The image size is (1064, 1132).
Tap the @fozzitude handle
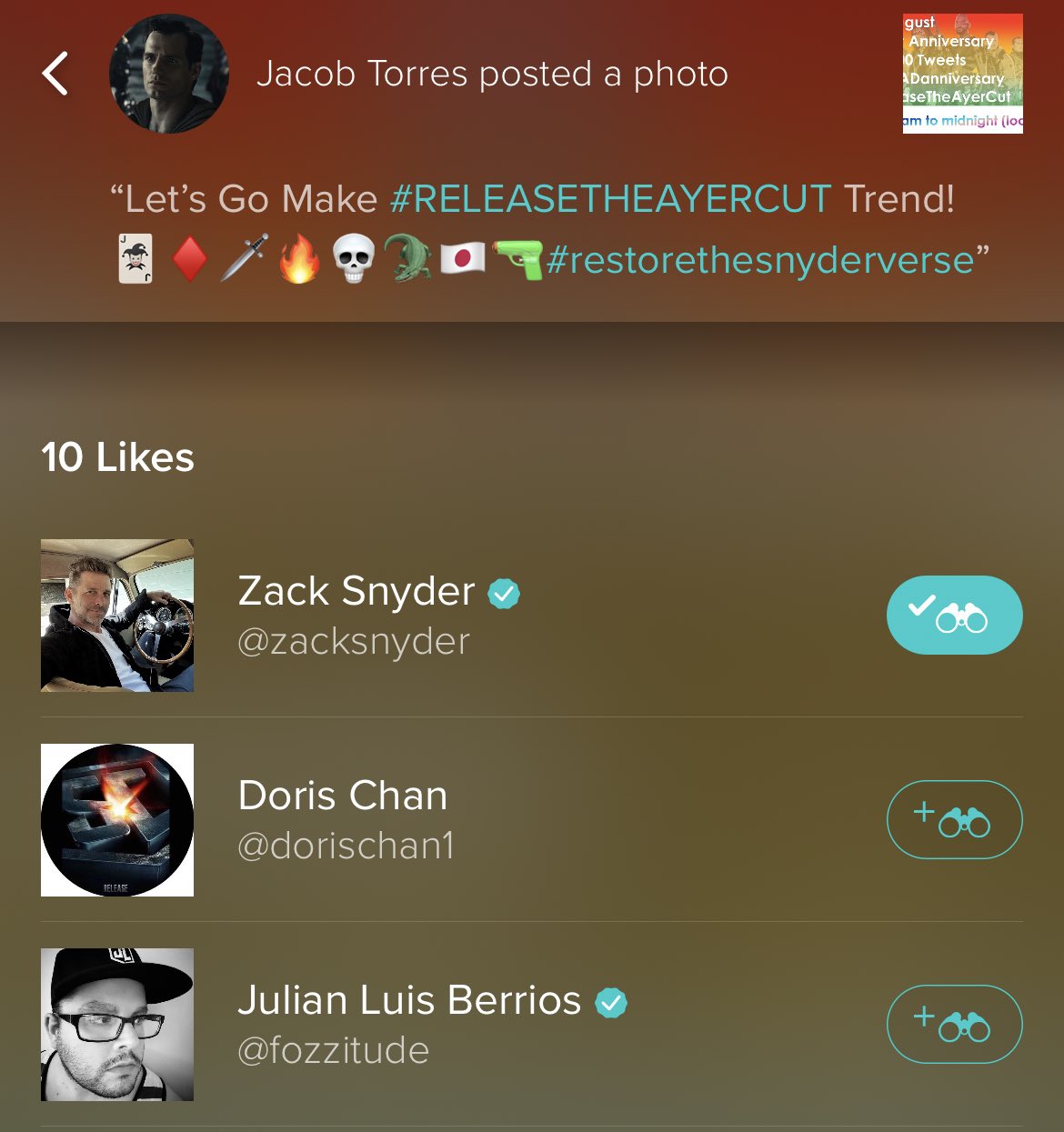[x=333, y=1051]
